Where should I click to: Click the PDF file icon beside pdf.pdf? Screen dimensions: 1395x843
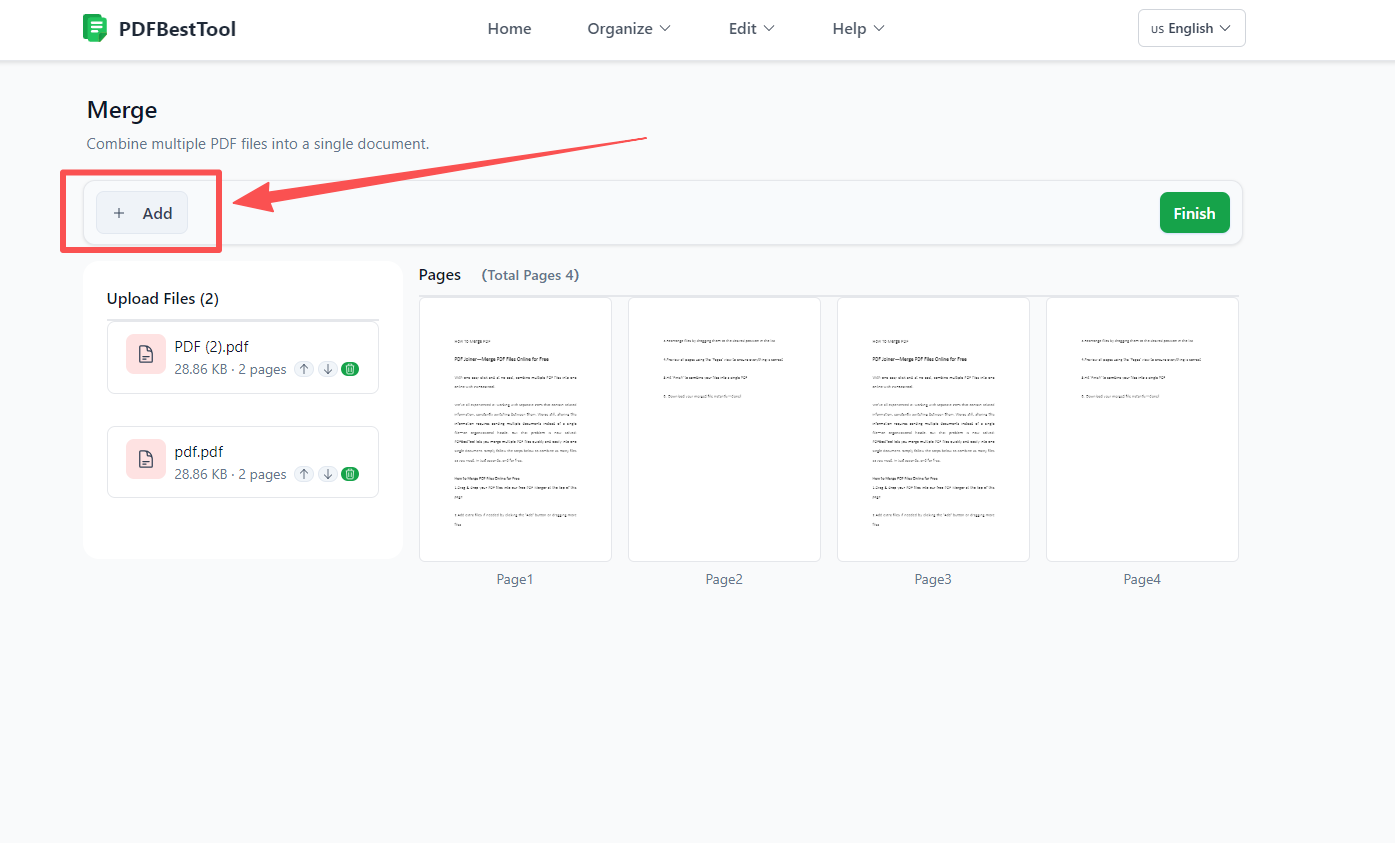point(145,458)
